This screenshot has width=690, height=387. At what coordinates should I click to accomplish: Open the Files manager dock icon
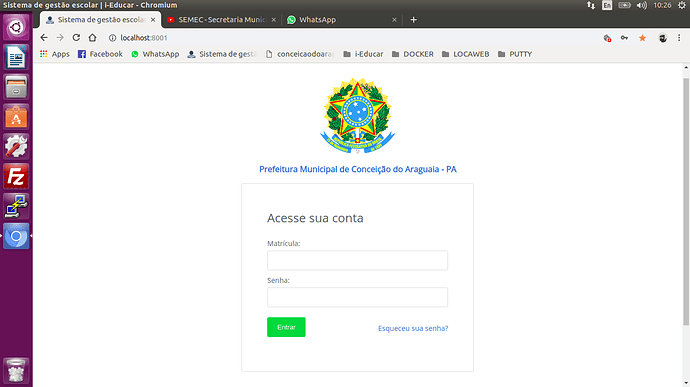pos(16,87)
